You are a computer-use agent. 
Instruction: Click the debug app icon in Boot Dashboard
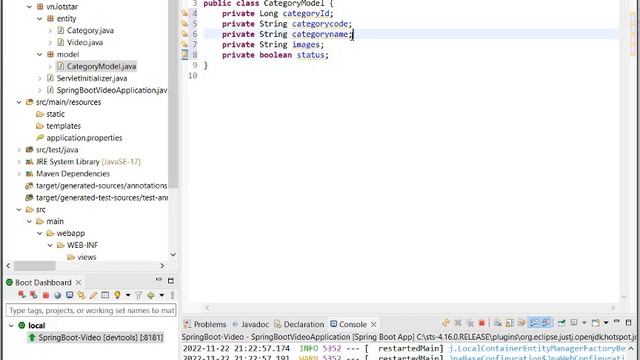click(x=33, y=295)
